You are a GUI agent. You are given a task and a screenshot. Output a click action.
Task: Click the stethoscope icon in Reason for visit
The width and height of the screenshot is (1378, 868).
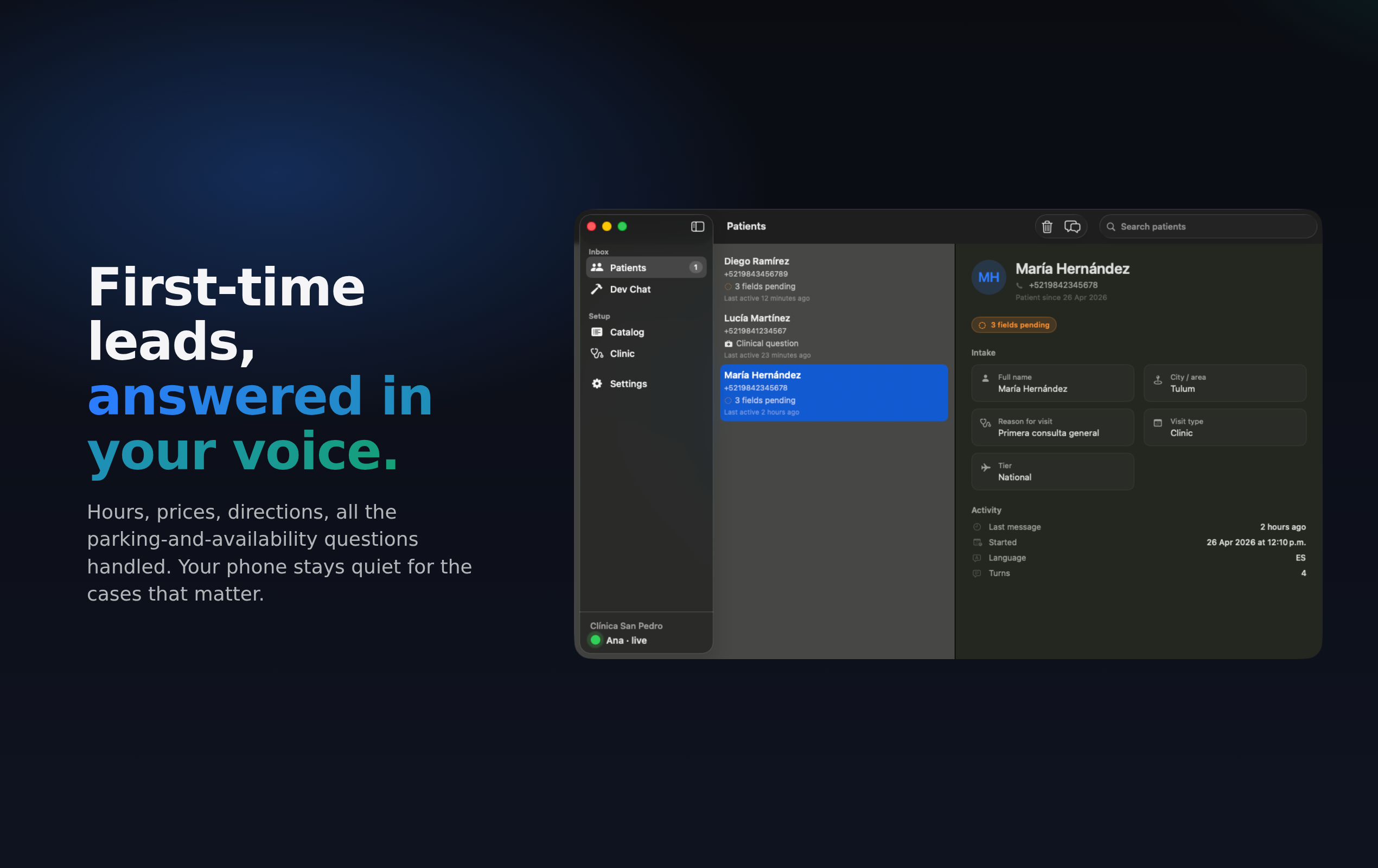[x=985, y=423]
